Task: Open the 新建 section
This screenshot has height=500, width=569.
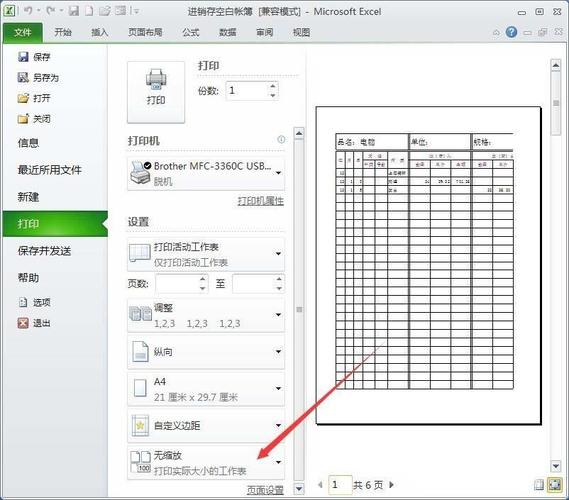Action: click(x=28, y=197)
